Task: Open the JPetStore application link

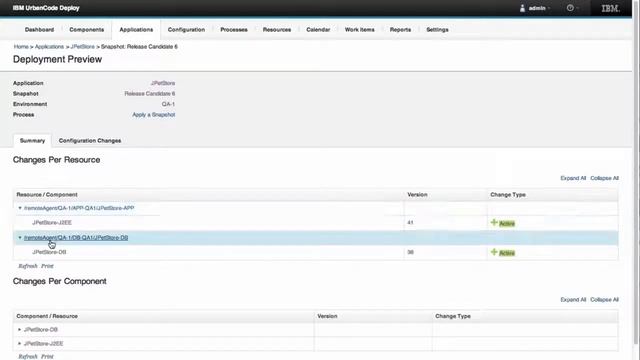Action: [163, 83]
